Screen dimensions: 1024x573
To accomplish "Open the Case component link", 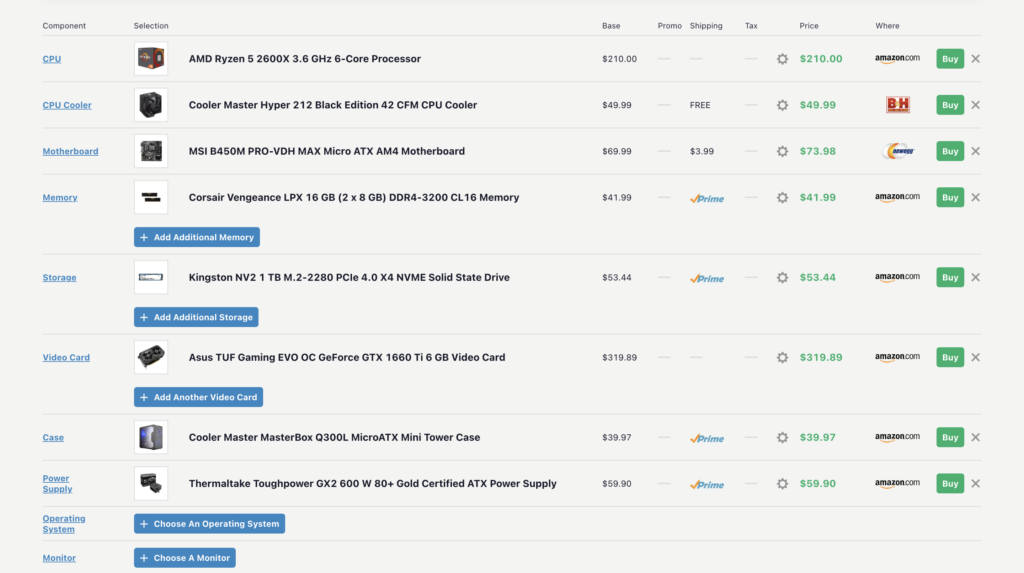I will click(x=53, y=438).
